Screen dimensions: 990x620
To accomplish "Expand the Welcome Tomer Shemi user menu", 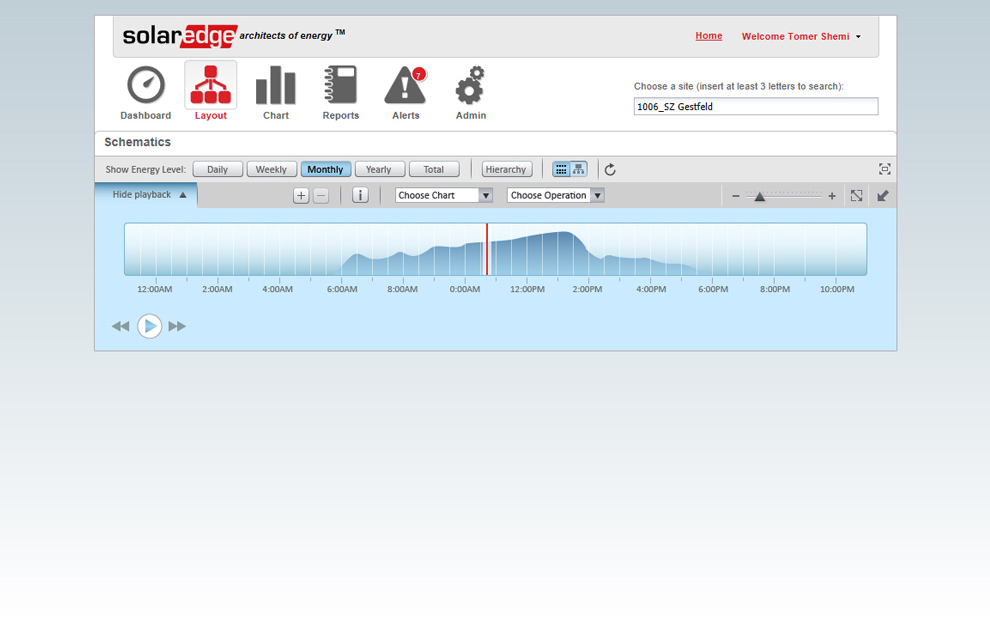I will point(801,37).
